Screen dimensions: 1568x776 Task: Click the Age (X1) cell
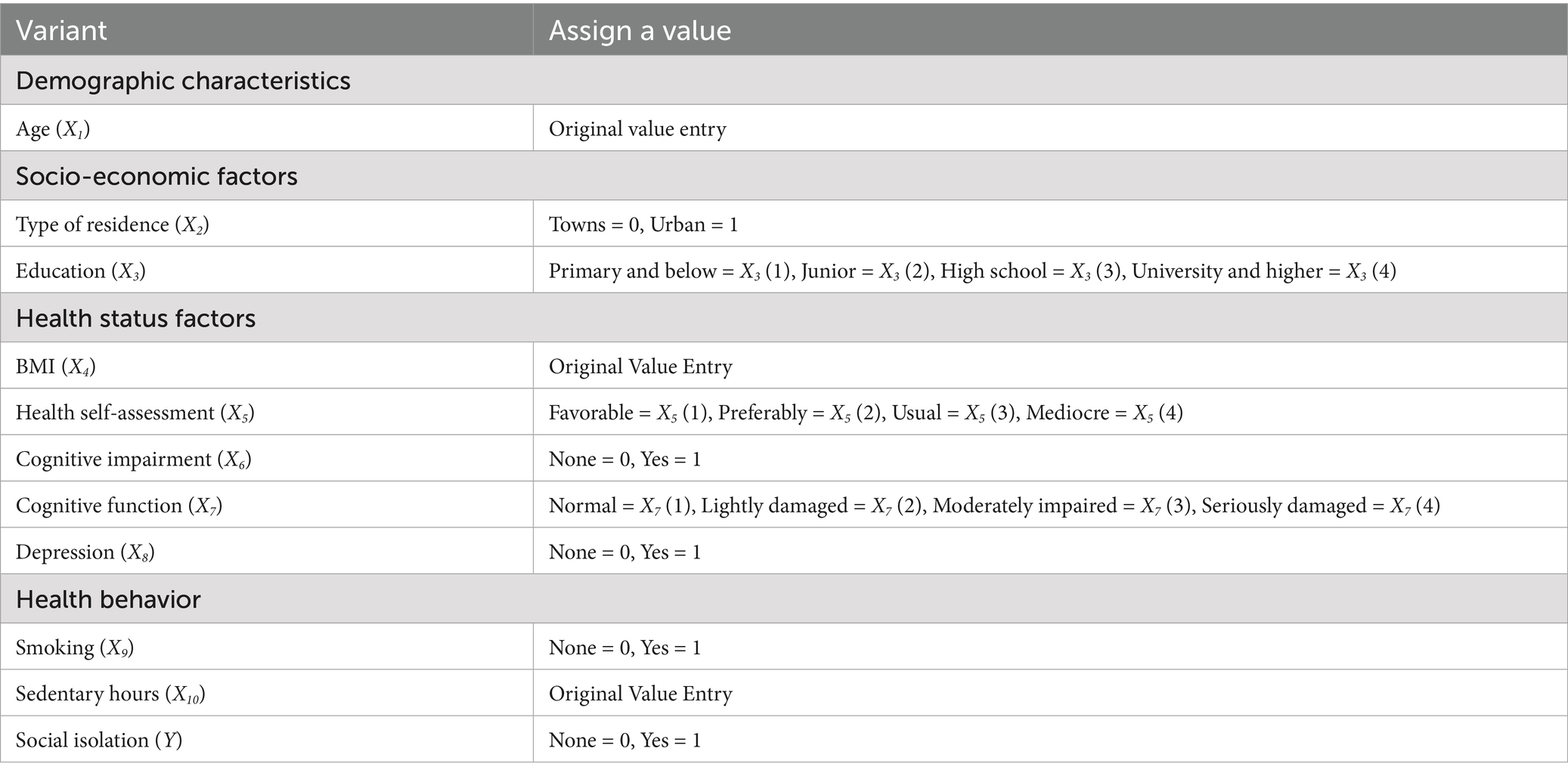(x=267, y=128)
